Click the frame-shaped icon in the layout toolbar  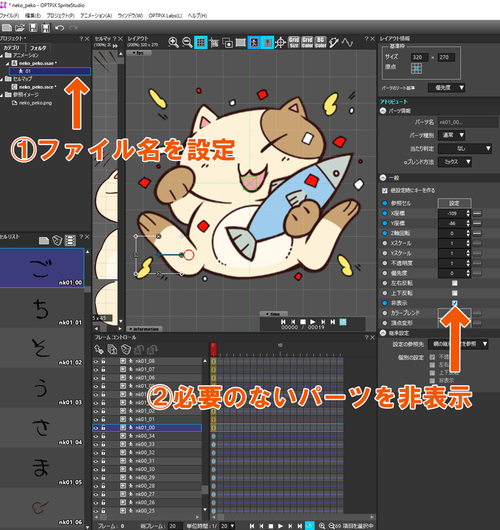pos(241,42)
